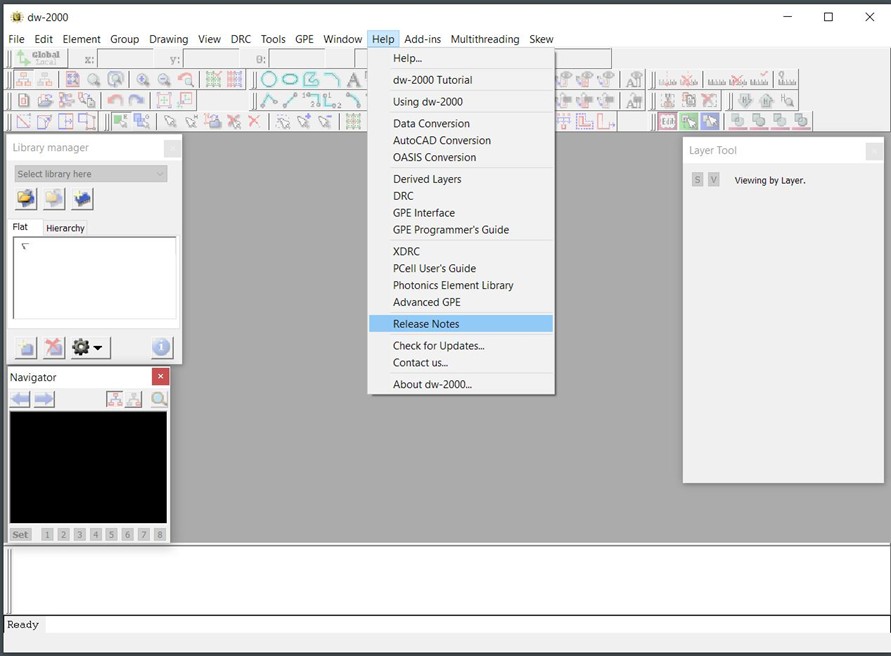Open library icon in Library manager
The width and height of the screenshot is (891, 656).
click(x=26, y=199)
